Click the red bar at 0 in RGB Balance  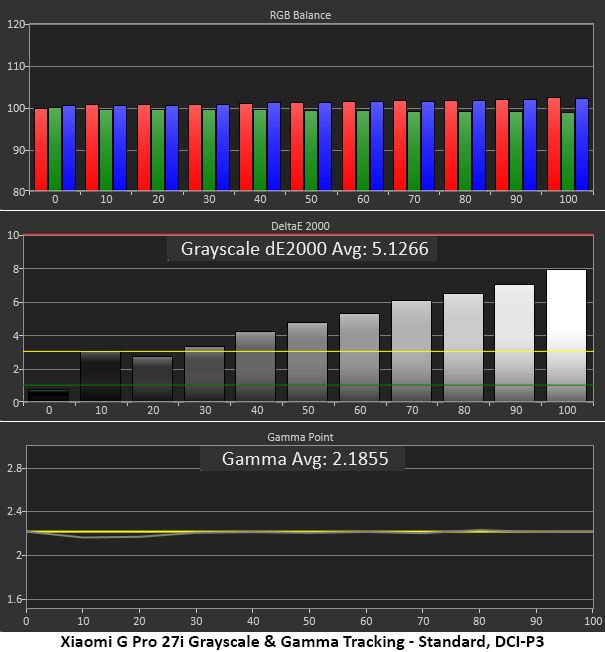[41, 150]
